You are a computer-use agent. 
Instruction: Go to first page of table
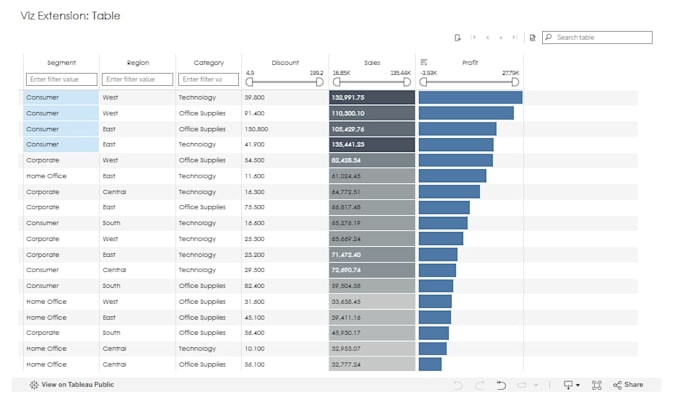473,38
